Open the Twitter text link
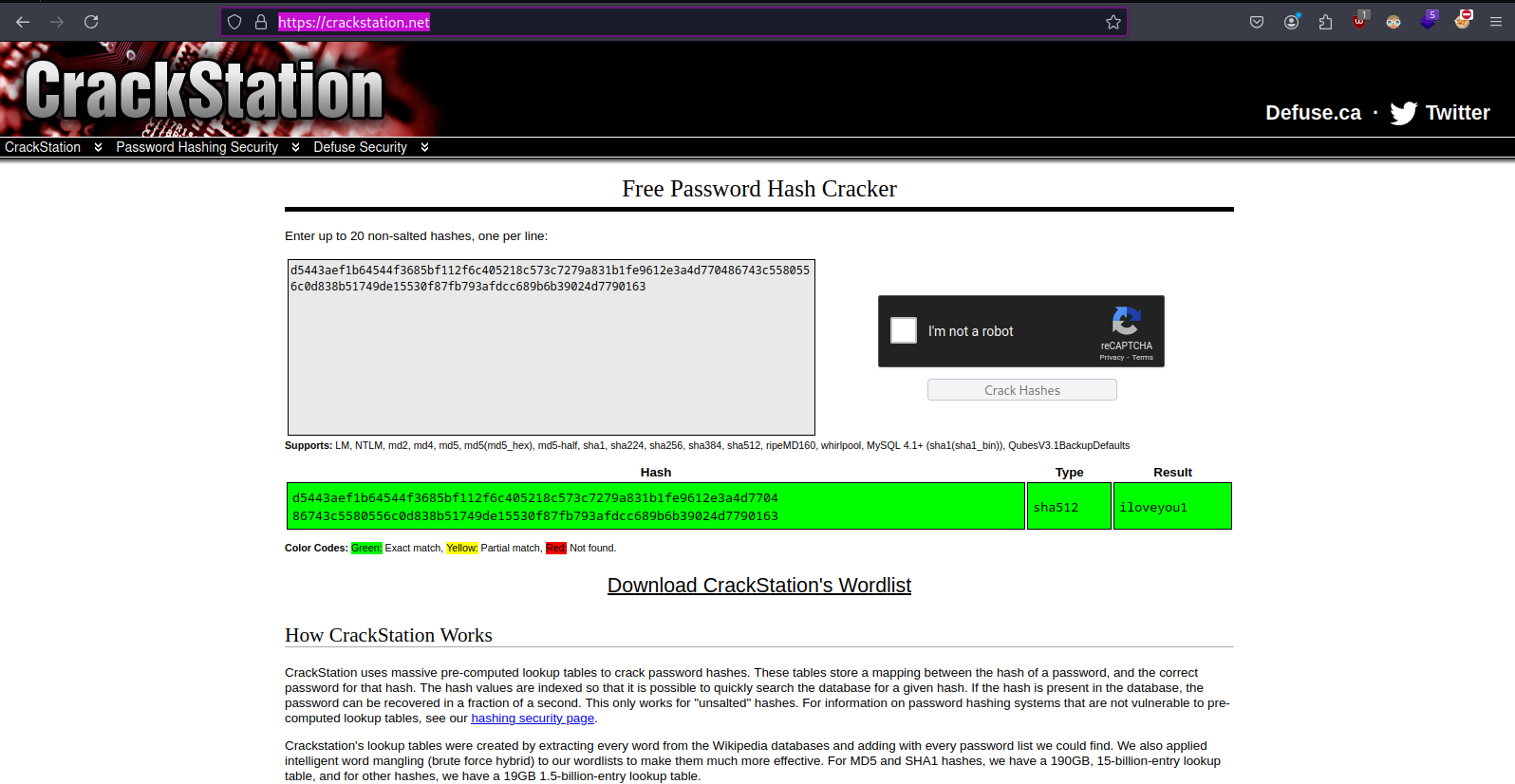 pos(1457,113)
